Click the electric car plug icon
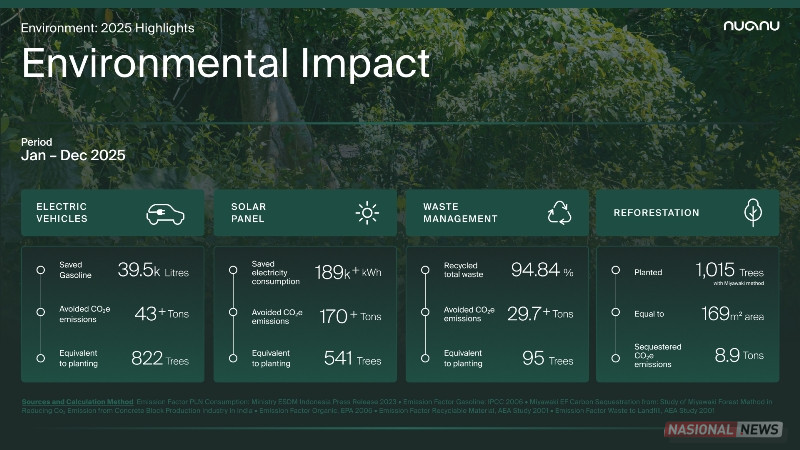800x450 pixels. pyautogui.click(x=167, y=213)
